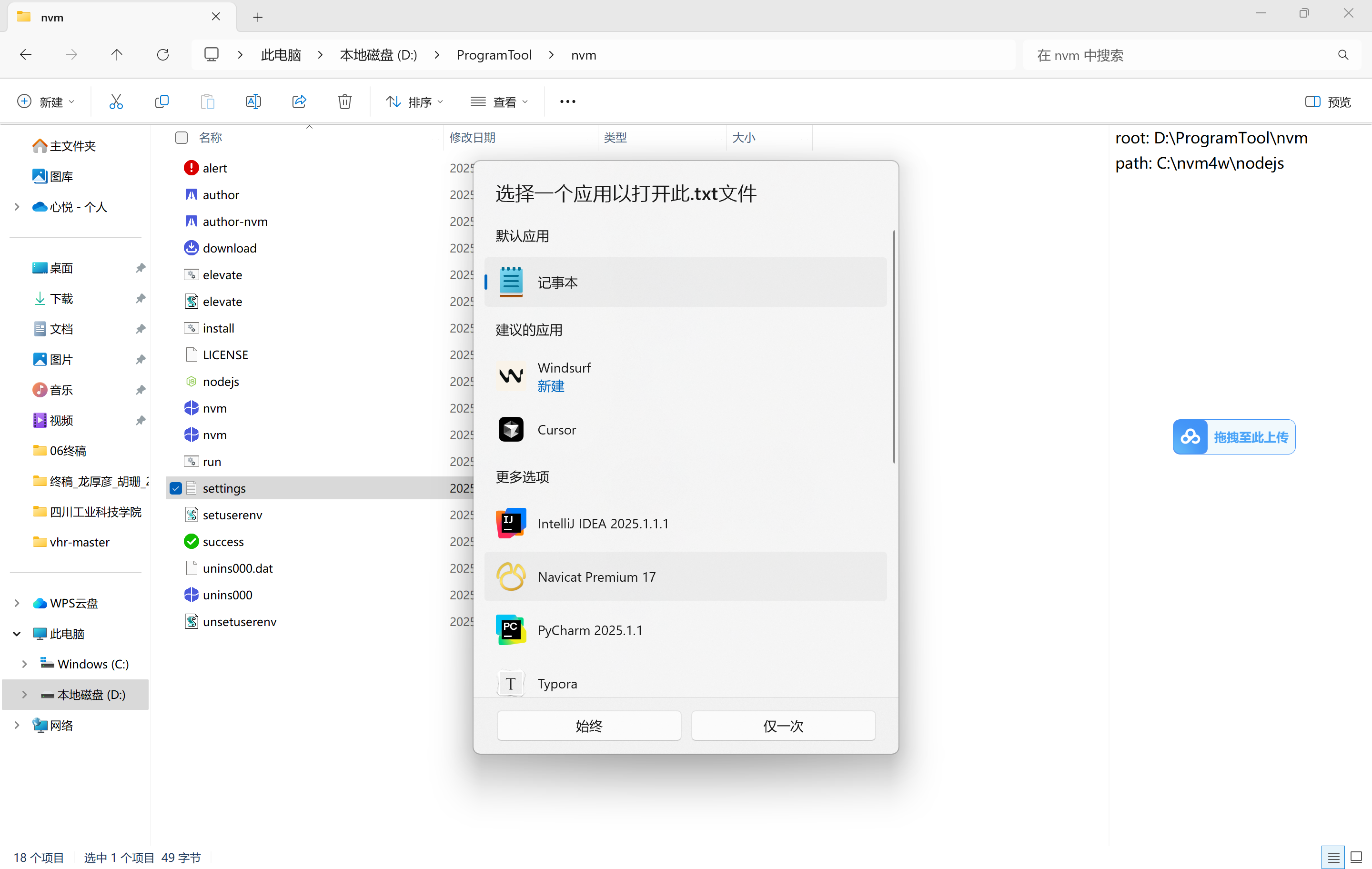1372x869 pixels.
Task: Click the Refresh icon beside address bar
Action: 163,55
